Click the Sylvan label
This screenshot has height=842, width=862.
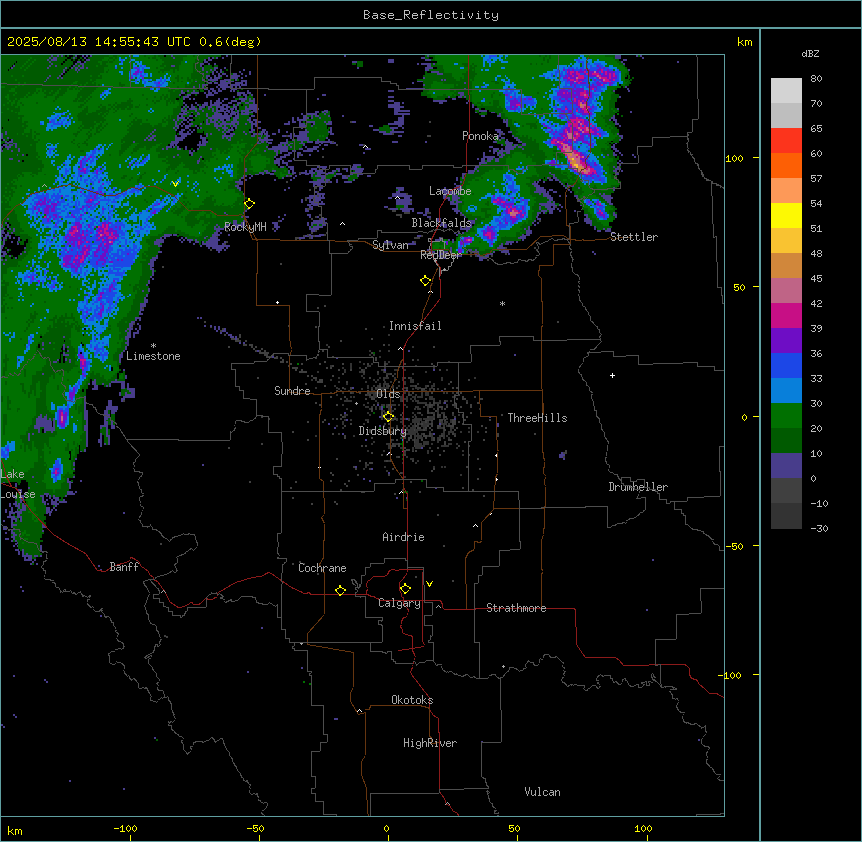pyautogui.click(x=390, y=245)
